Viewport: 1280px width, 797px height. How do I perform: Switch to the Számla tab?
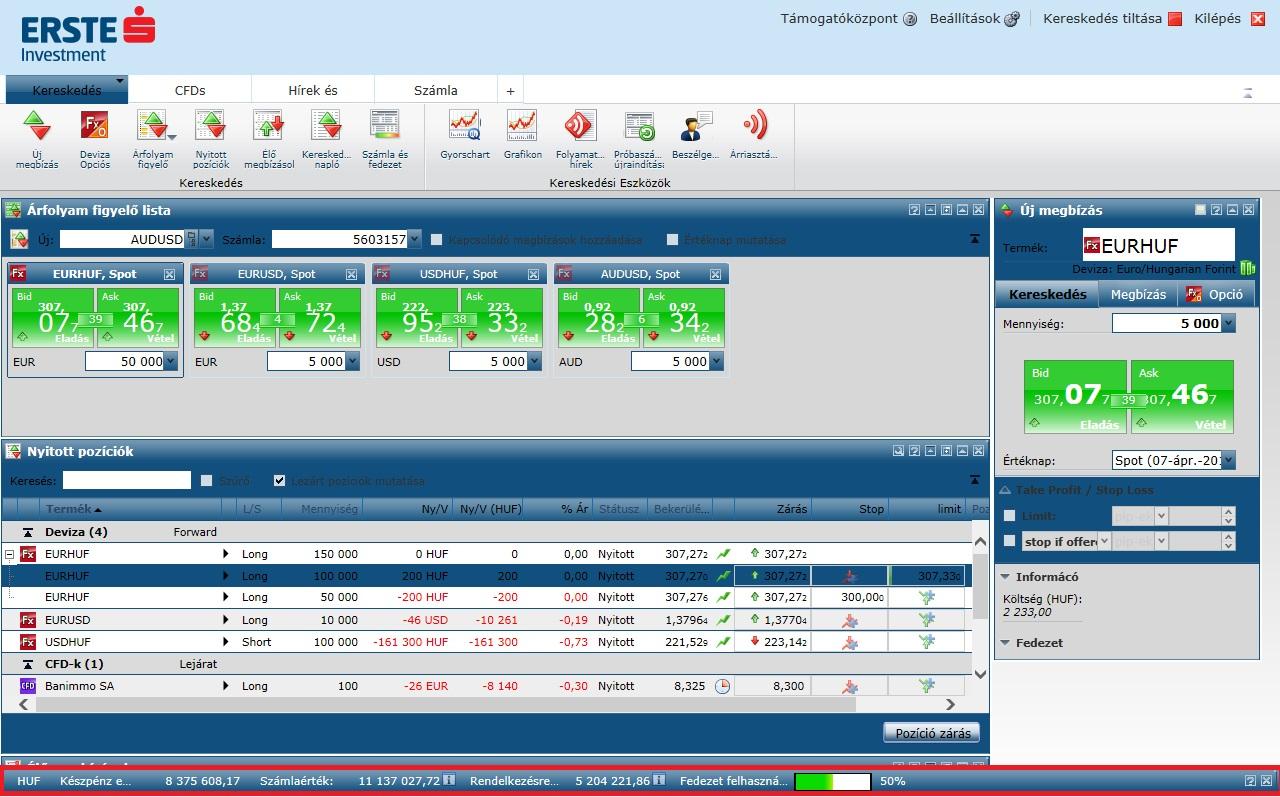[x=436, y=90]
